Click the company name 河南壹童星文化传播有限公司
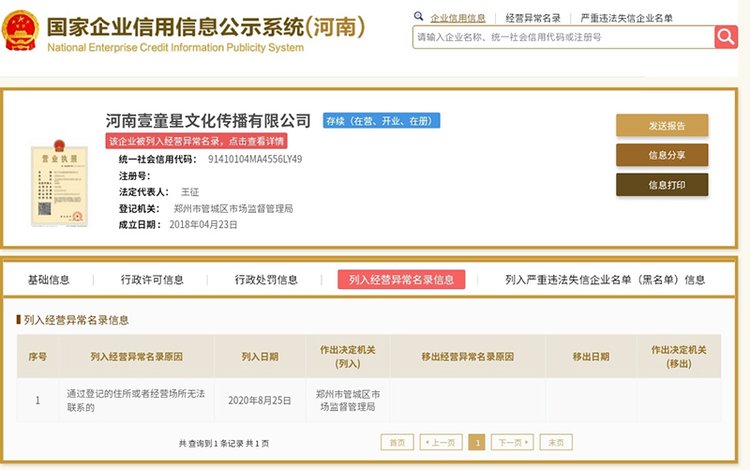The image size is (750, 470). 208,120
